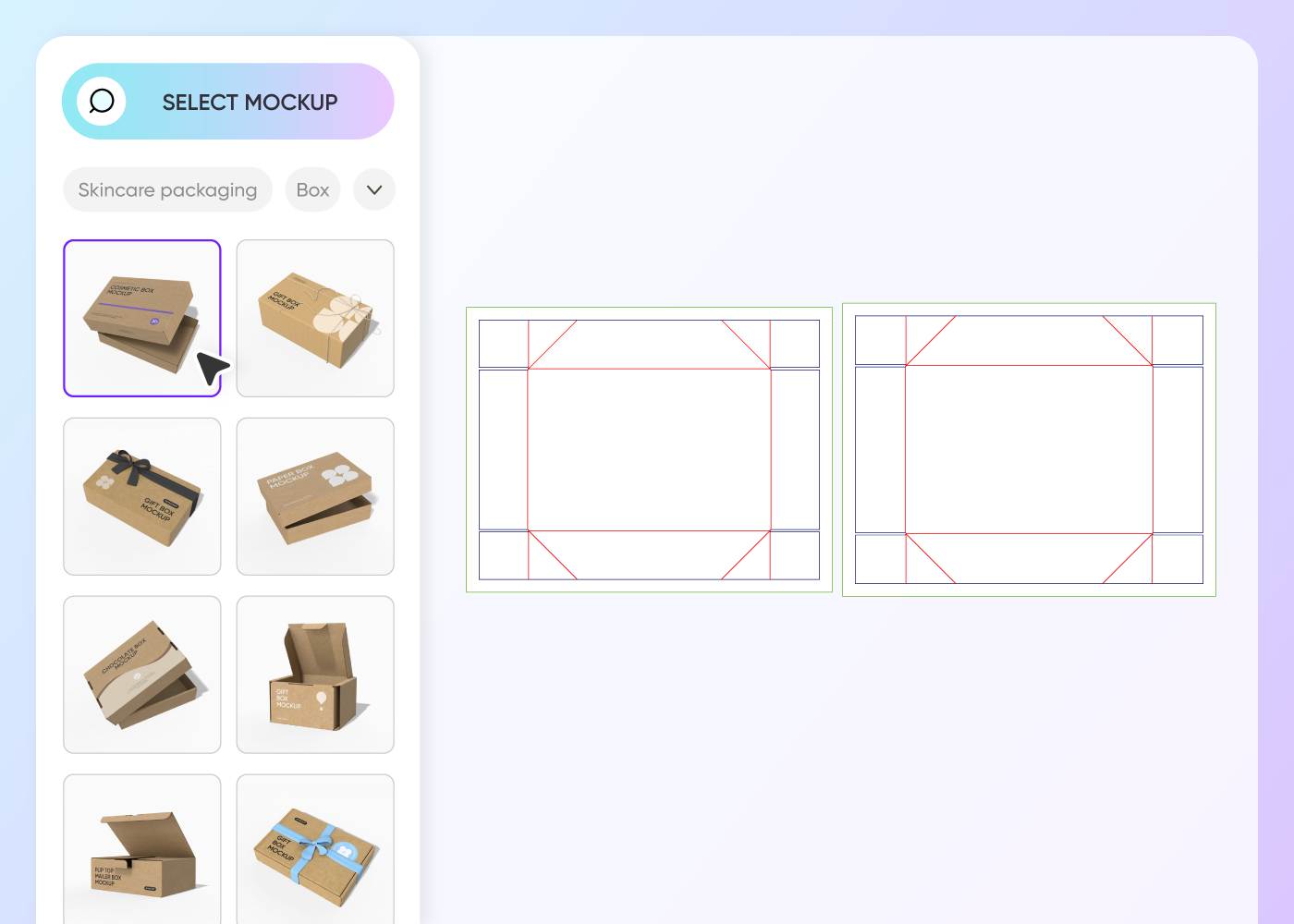Select the Box filter chip
The height and width of the screenshot is (924, 1294).
click(312, 189)
